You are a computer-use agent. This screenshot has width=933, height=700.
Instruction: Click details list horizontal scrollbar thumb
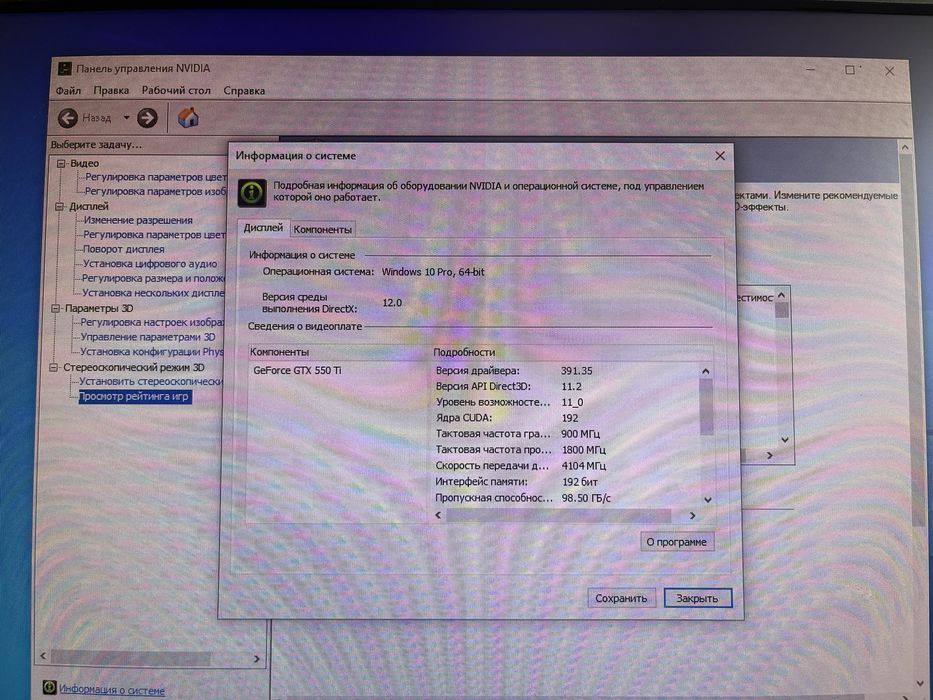[x=558, y=515]
